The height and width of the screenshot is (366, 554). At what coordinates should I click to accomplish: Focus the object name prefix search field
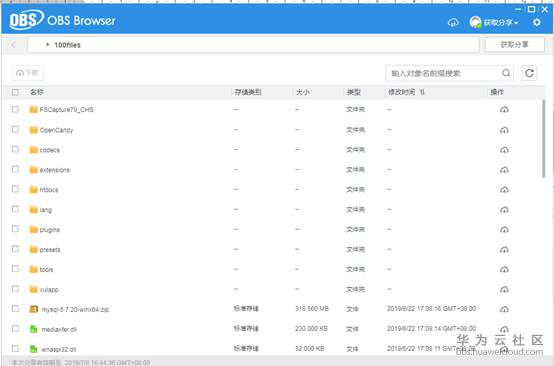click(449, 73)
